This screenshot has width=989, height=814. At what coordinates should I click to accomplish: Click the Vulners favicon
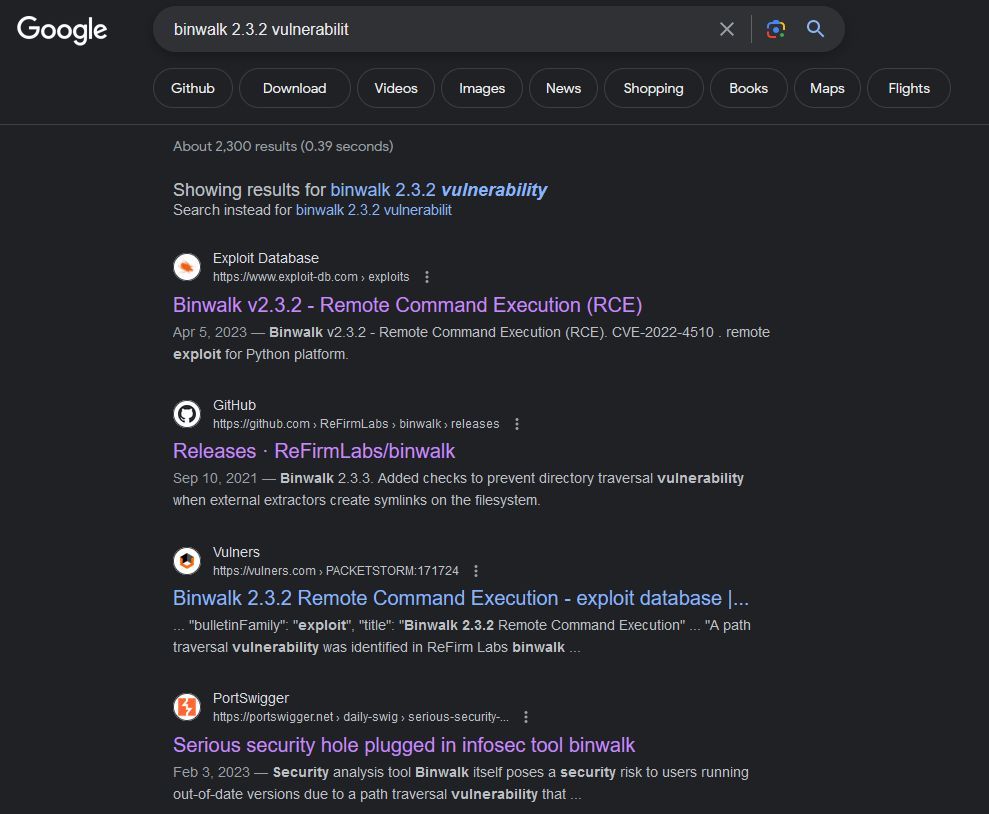click(187, 561)
